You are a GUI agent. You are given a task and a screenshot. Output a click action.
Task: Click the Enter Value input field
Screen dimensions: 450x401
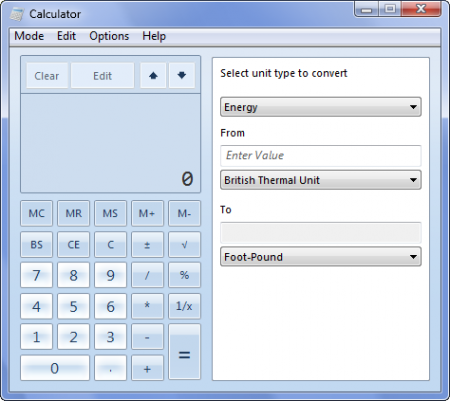321,156
